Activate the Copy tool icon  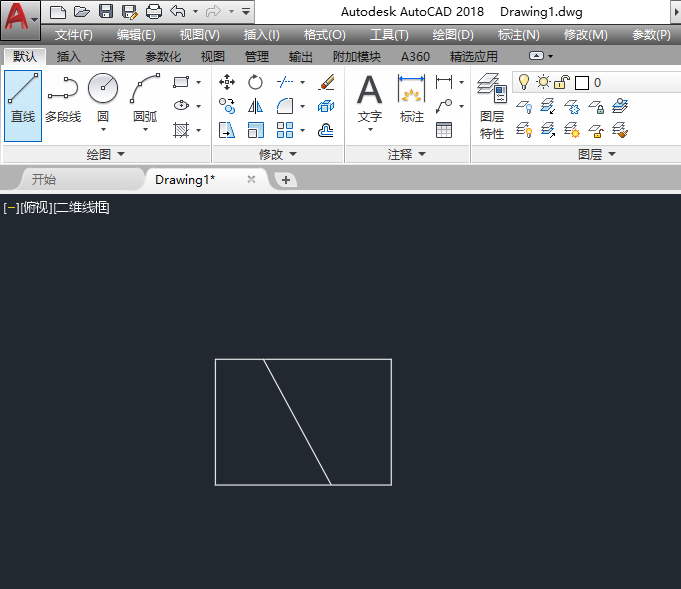pyautogui.click(x=227, y=106)
